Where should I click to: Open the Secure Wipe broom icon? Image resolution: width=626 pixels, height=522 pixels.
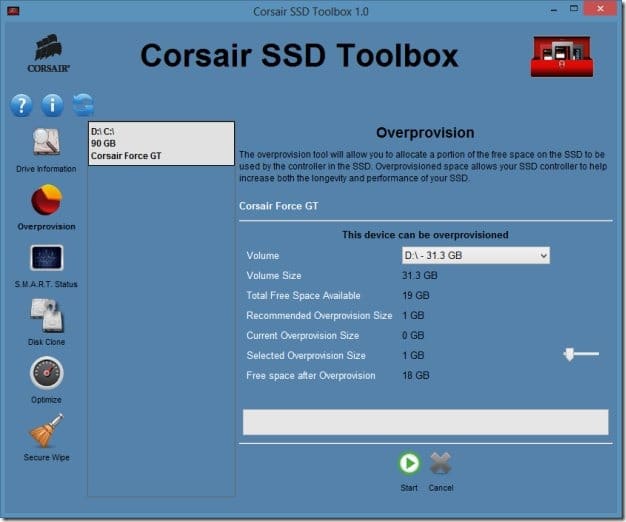point(46,431)
